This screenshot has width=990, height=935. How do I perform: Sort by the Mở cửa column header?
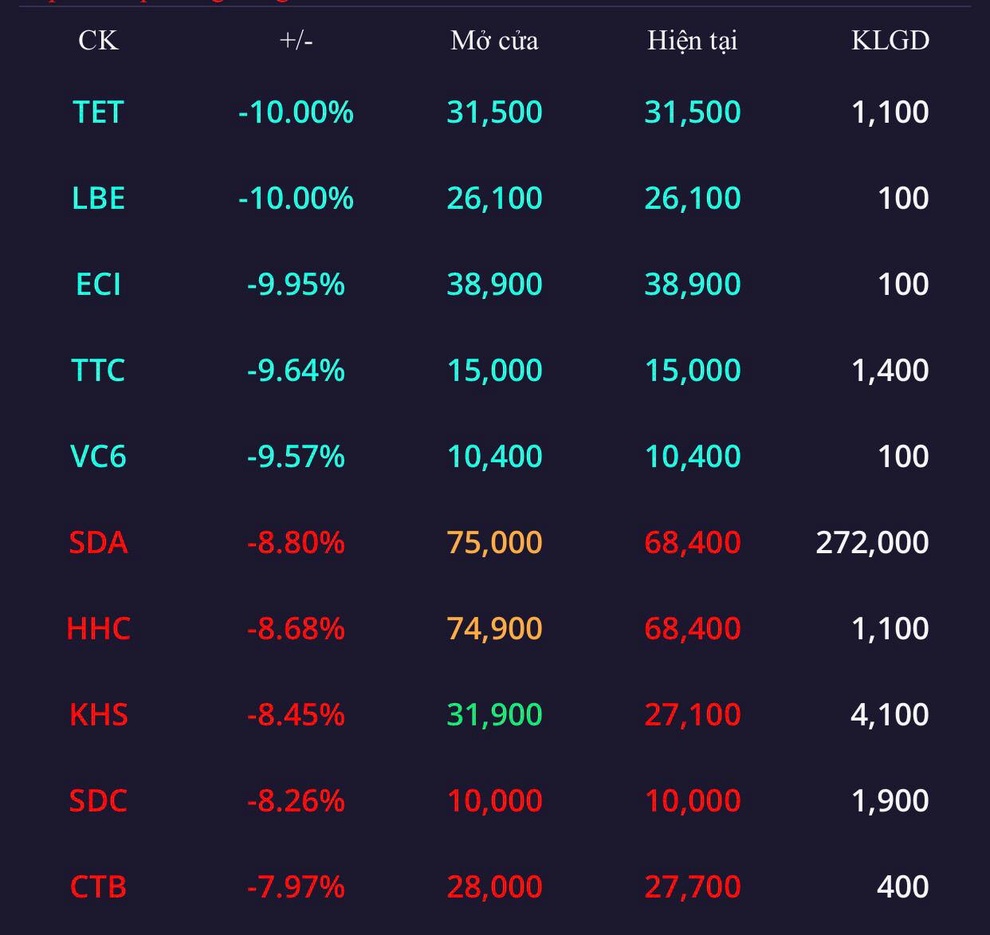(494, 40)
